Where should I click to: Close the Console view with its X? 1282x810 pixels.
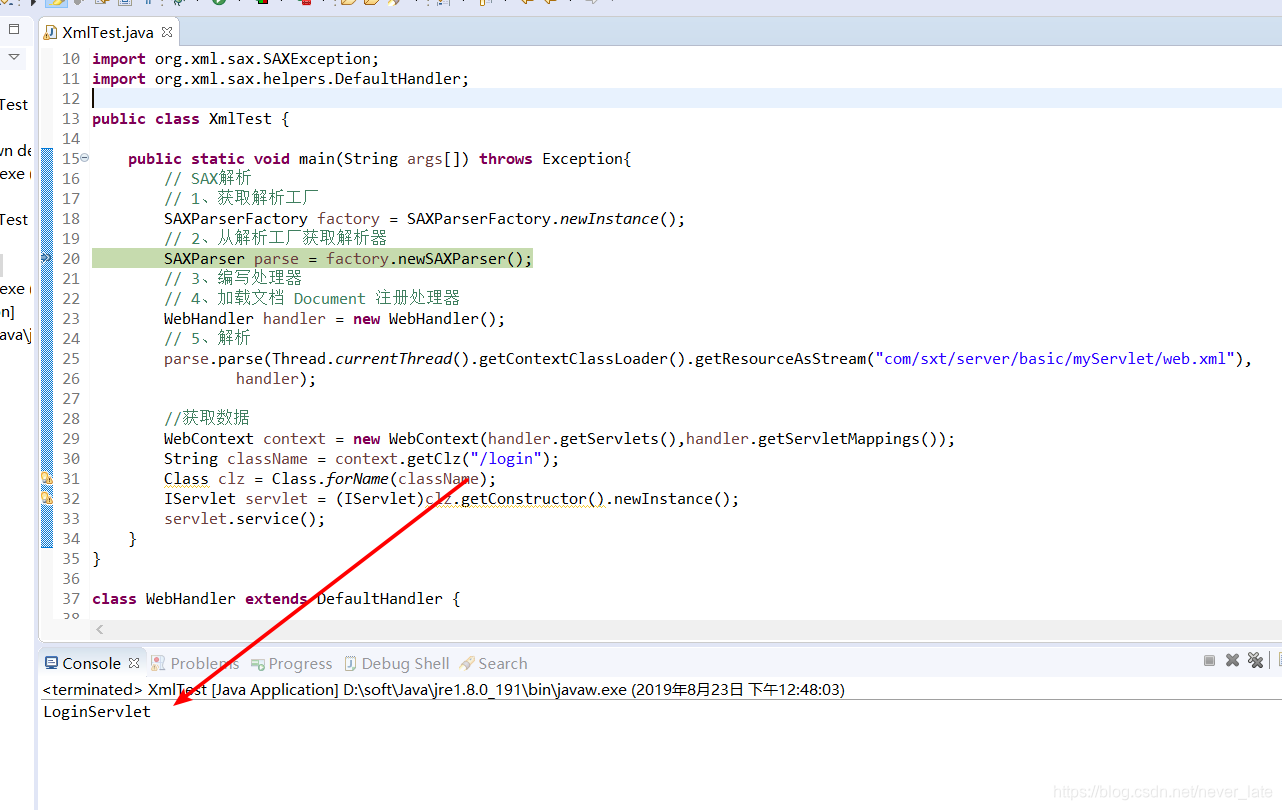[x=132, y=663]
